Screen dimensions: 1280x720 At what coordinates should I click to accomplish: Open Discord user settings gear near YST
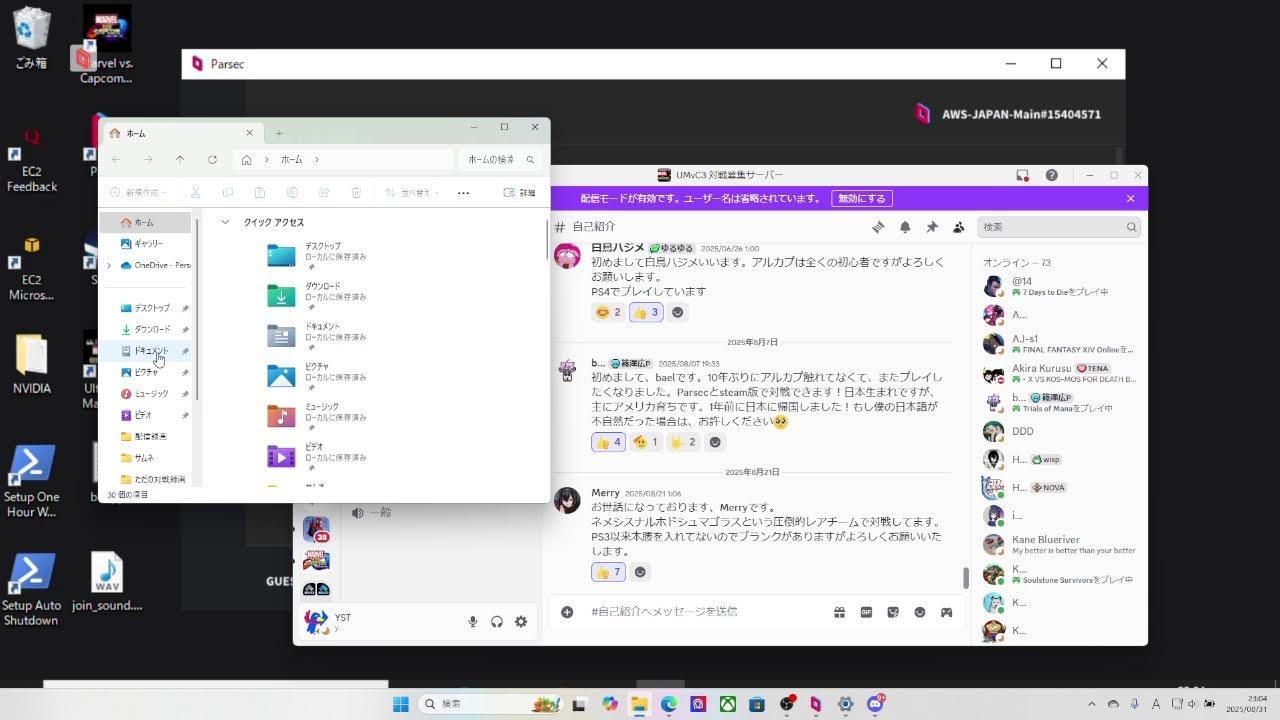[520, 621]
